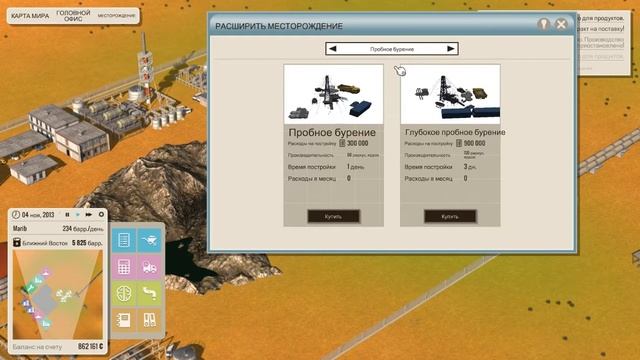
Task: Click the '3 дн.' build time value
Action: point(471,167)
